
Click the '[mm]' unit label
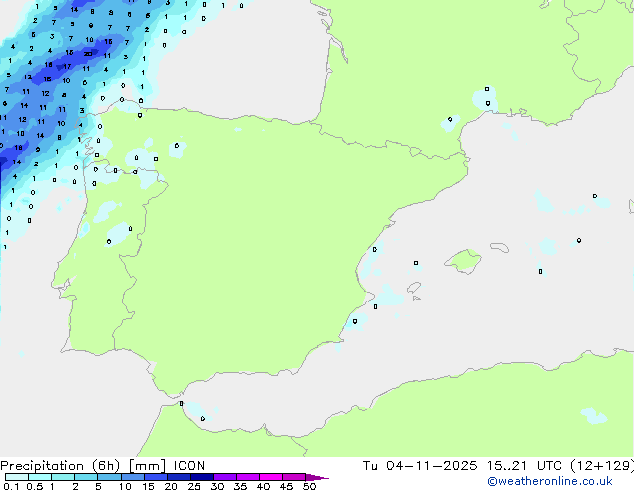[147, 466]
